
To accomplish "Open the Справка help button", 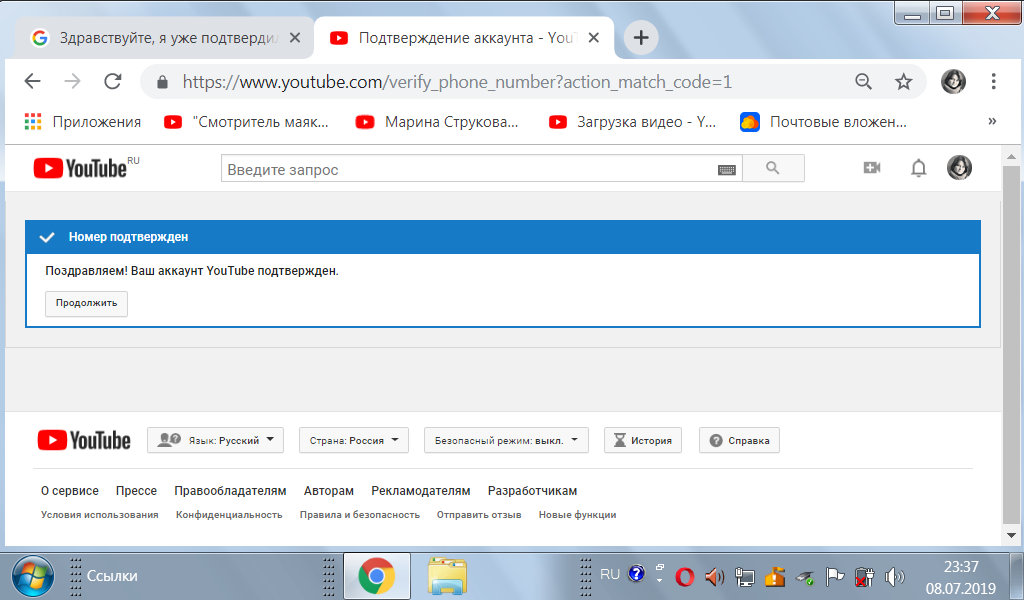I will (739, 440).
